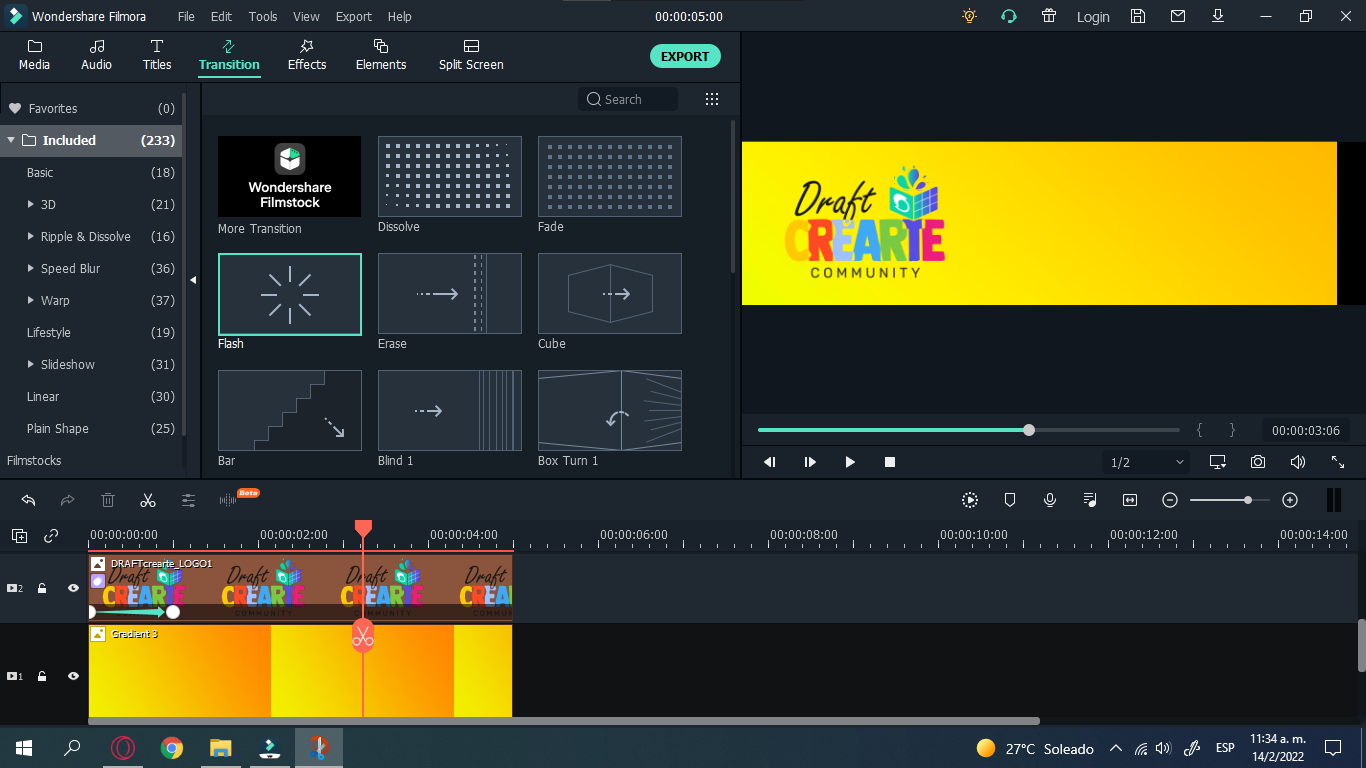Open the edit adjustments sliders icon
Viewport: 1366px width, 768px height.
(x=188, y=500)
